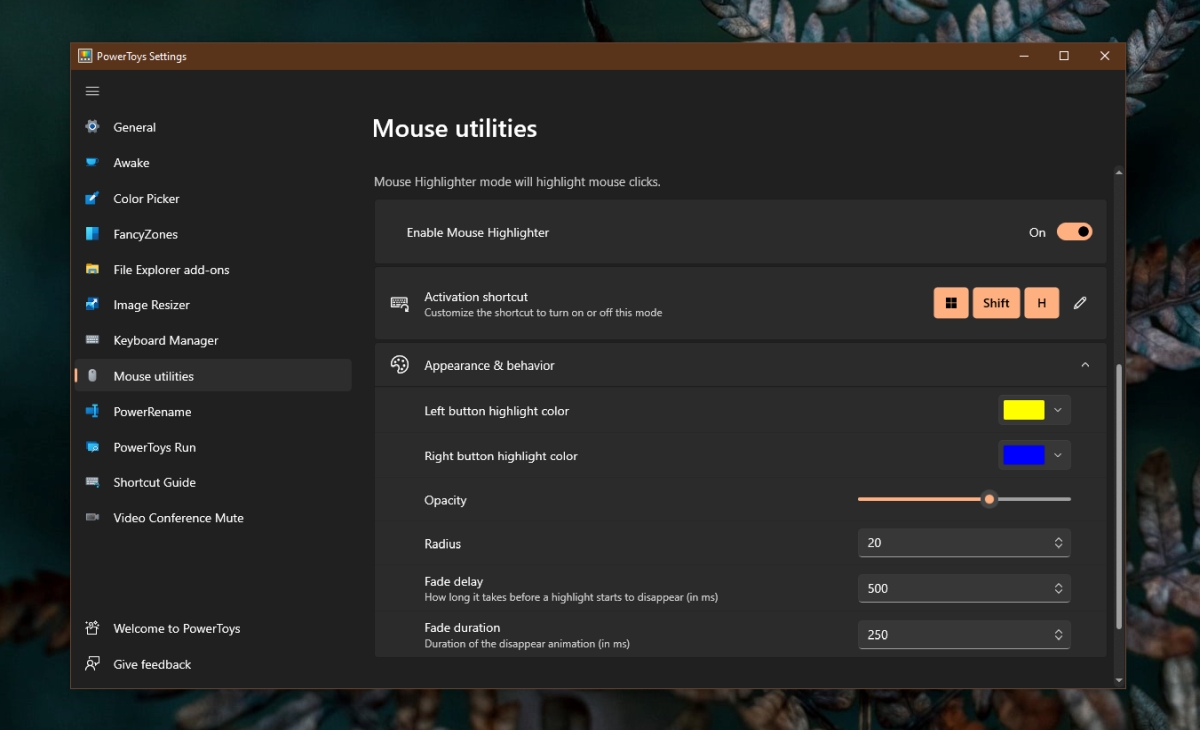
Task: Click the Windows key shortcut button
Action: tap(951, 303)
